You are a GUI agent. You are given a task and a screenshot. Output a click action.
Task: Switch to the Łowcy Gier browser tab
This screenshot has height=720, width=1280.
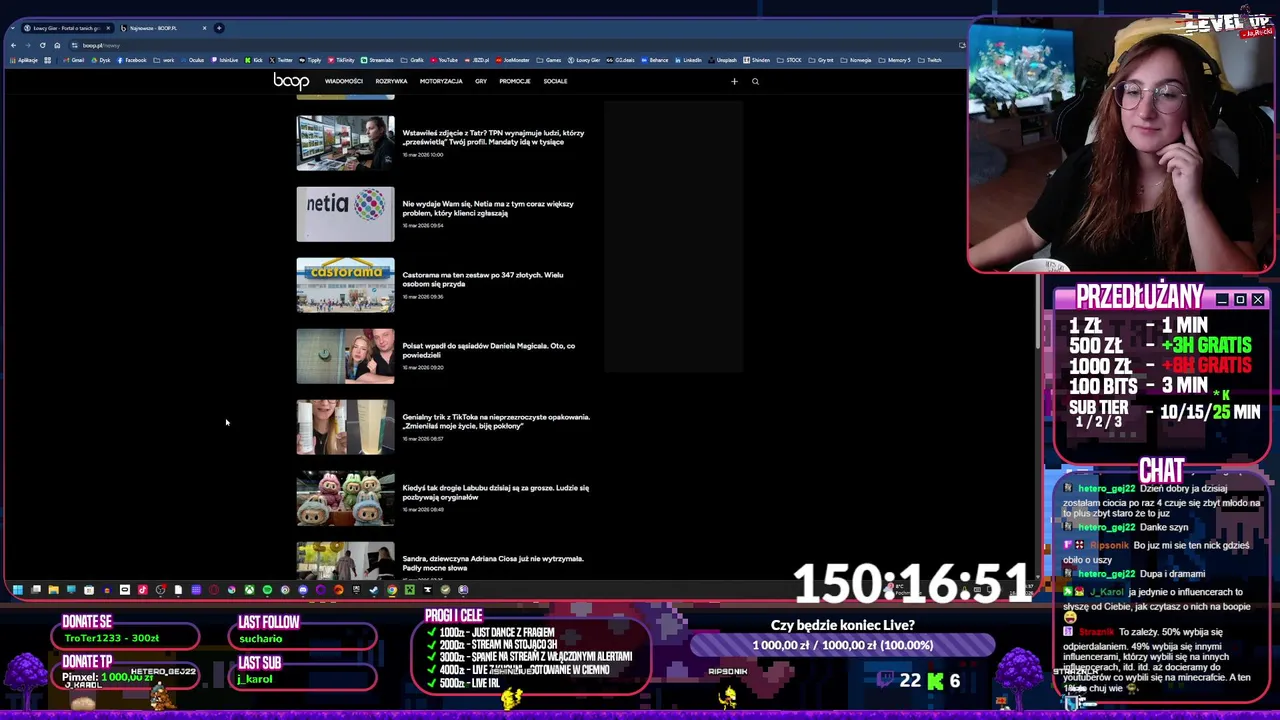[x=66, y=28]
